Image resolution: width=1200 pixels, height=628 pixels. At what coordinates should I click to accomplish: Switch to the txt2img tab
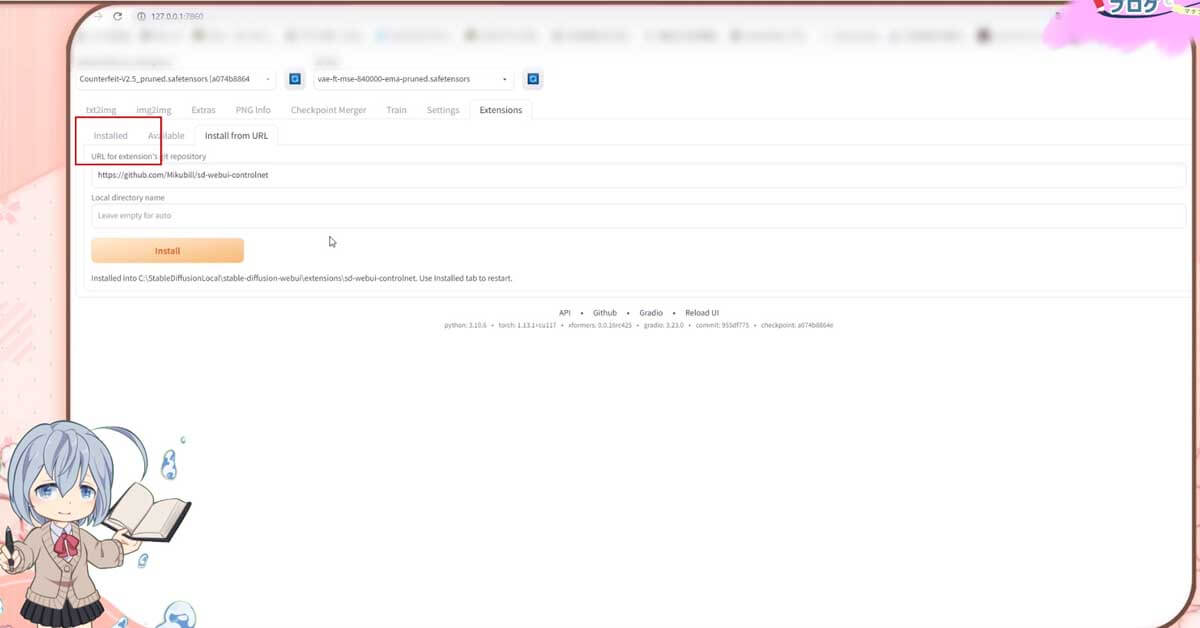pos(100,110)
